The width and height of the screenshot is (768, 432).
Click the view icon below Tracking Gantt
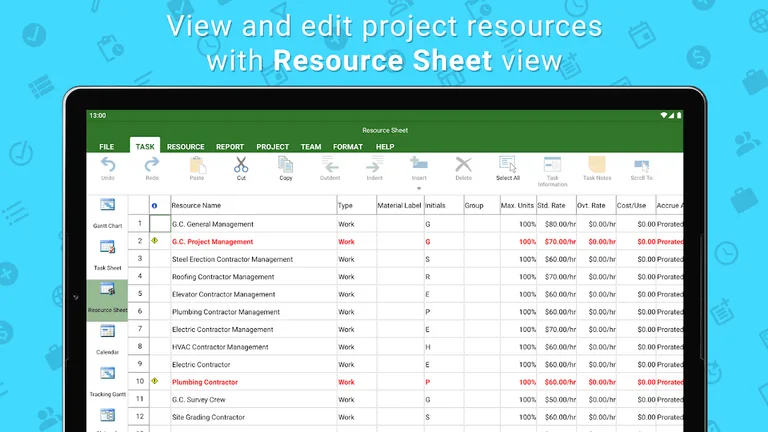tap(107, 415)
